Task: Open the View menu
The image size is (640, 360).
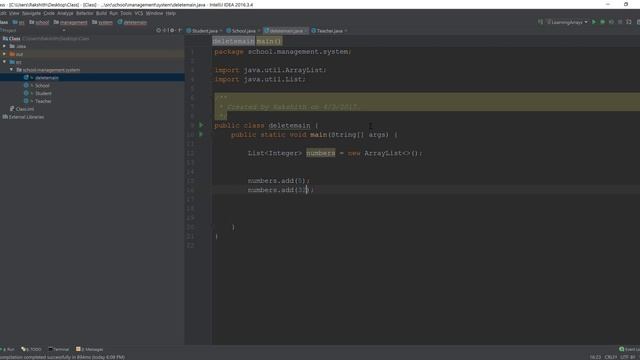Action: tap(14, 13)
